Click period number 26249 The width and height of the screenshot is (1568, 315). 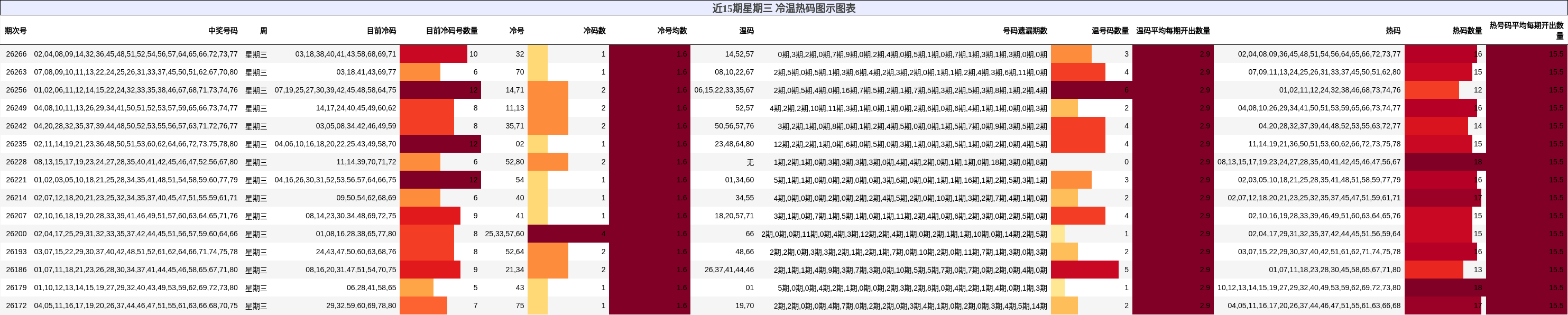tap(16, 108)
